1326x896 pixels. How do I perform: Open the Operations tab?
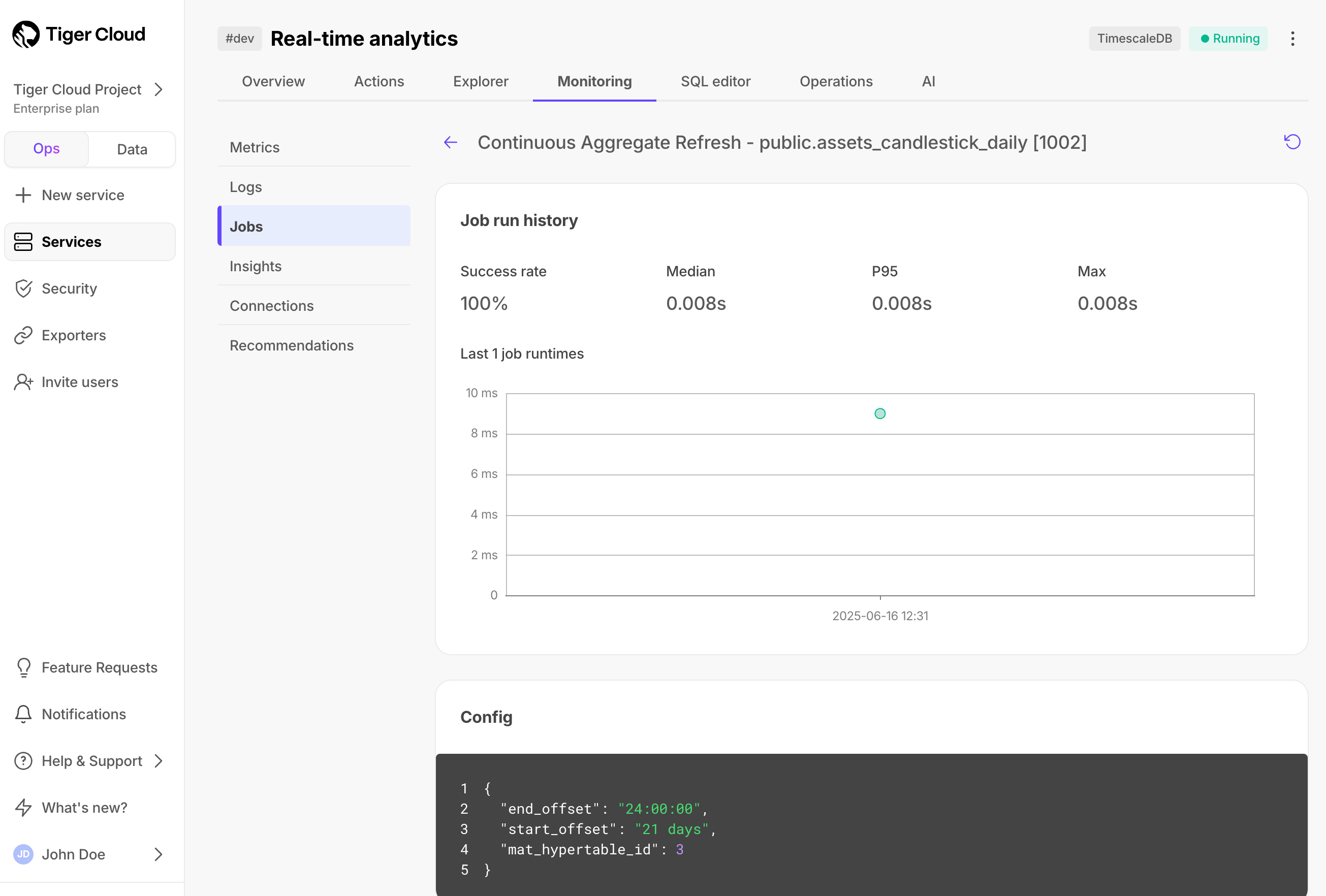tap(836, 82)
